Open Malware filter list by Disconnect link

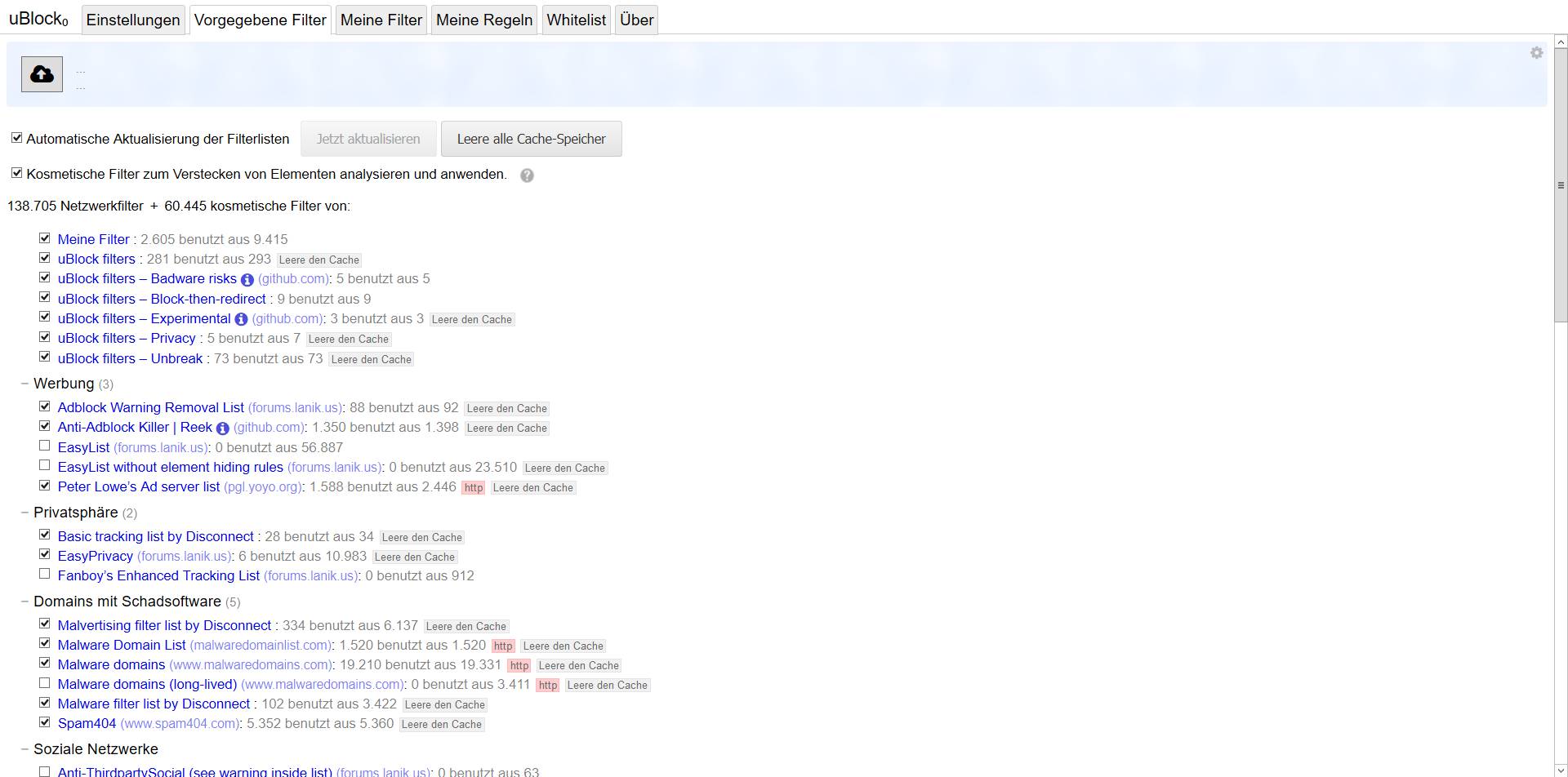coord(154,704)
